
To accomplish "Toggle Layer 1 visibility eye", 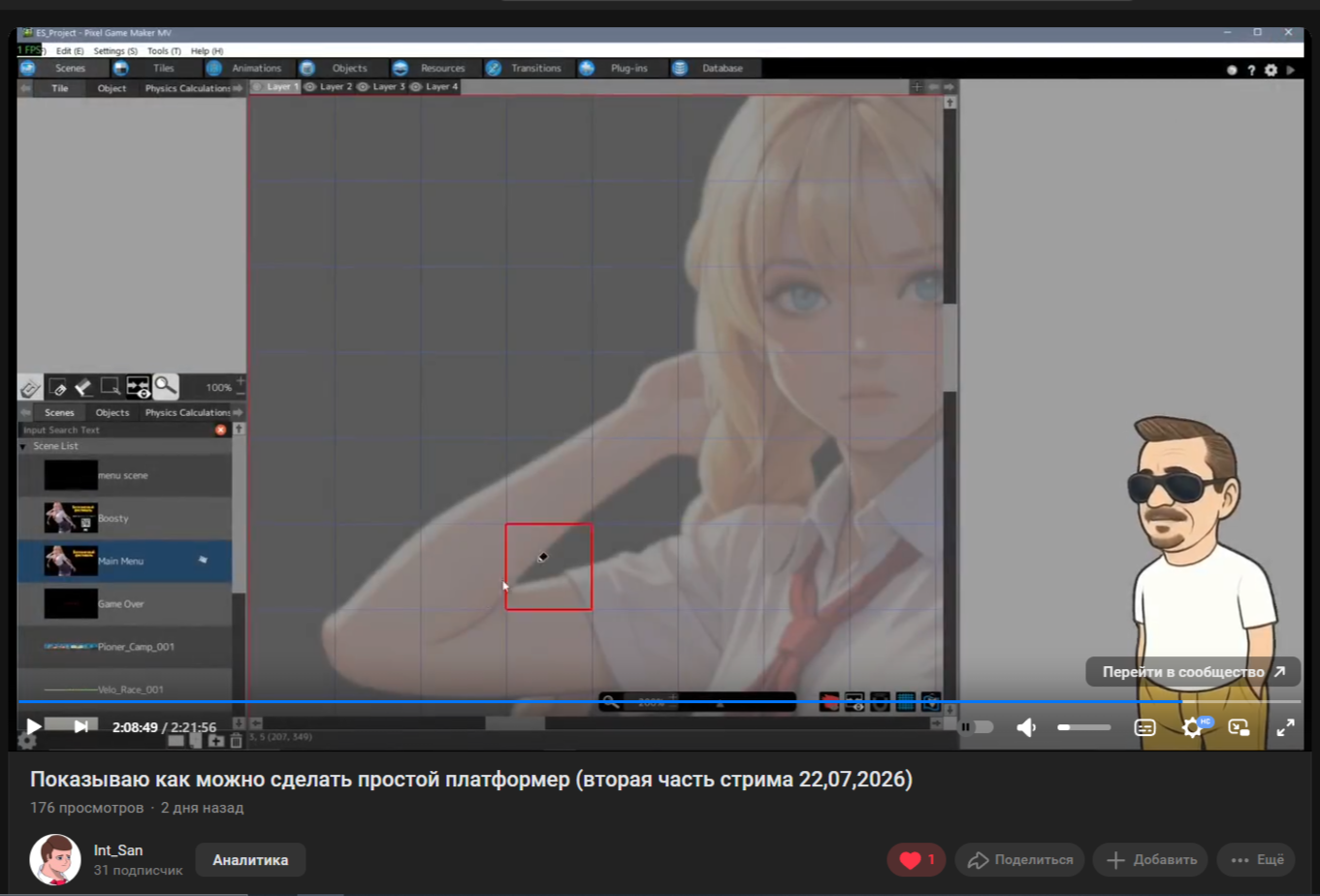I will click(x=257, y=87).
